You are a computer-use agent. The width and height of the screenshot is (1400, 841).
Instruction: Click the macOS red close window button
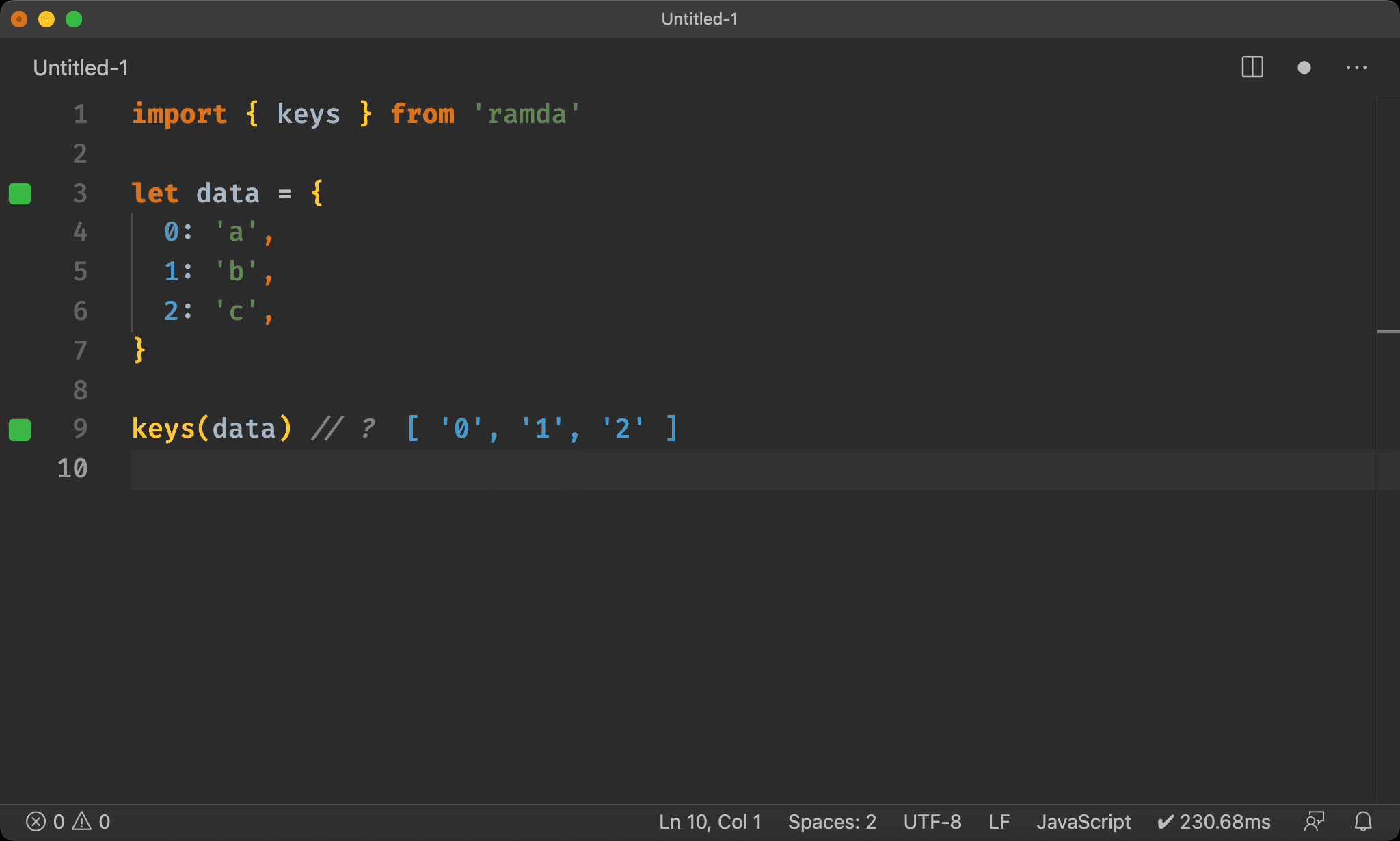(x=19, y=19)
